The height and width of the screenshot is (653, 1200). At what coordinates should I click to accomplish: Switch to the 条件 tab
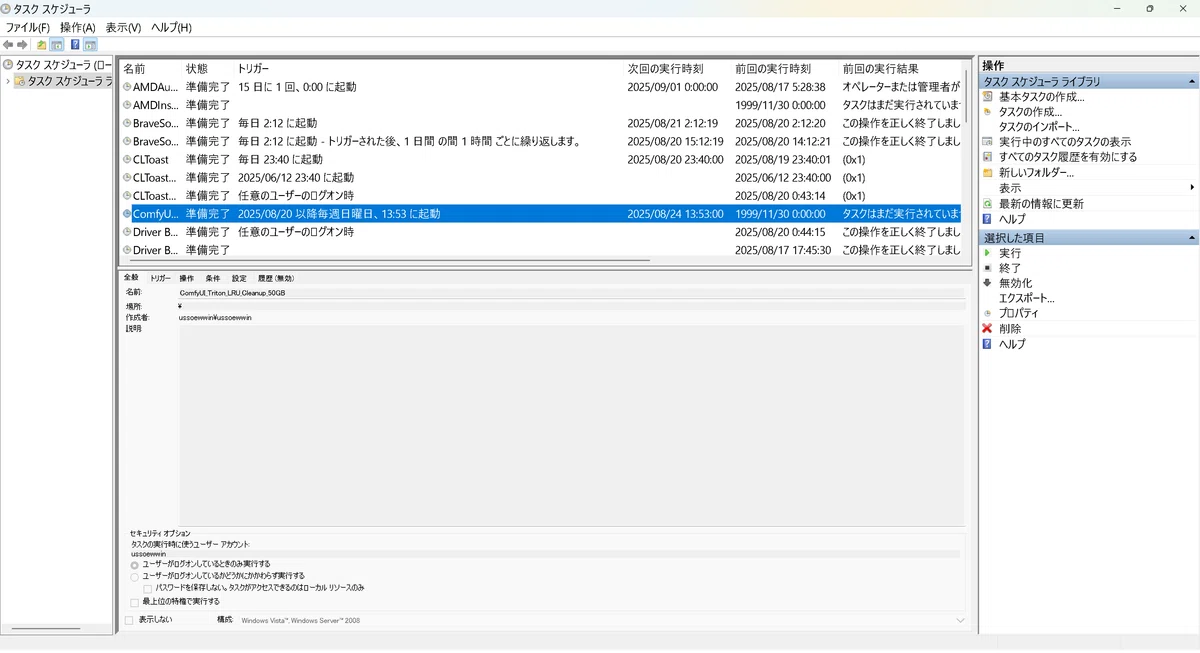pyautogui.click(x=213, y=278)
